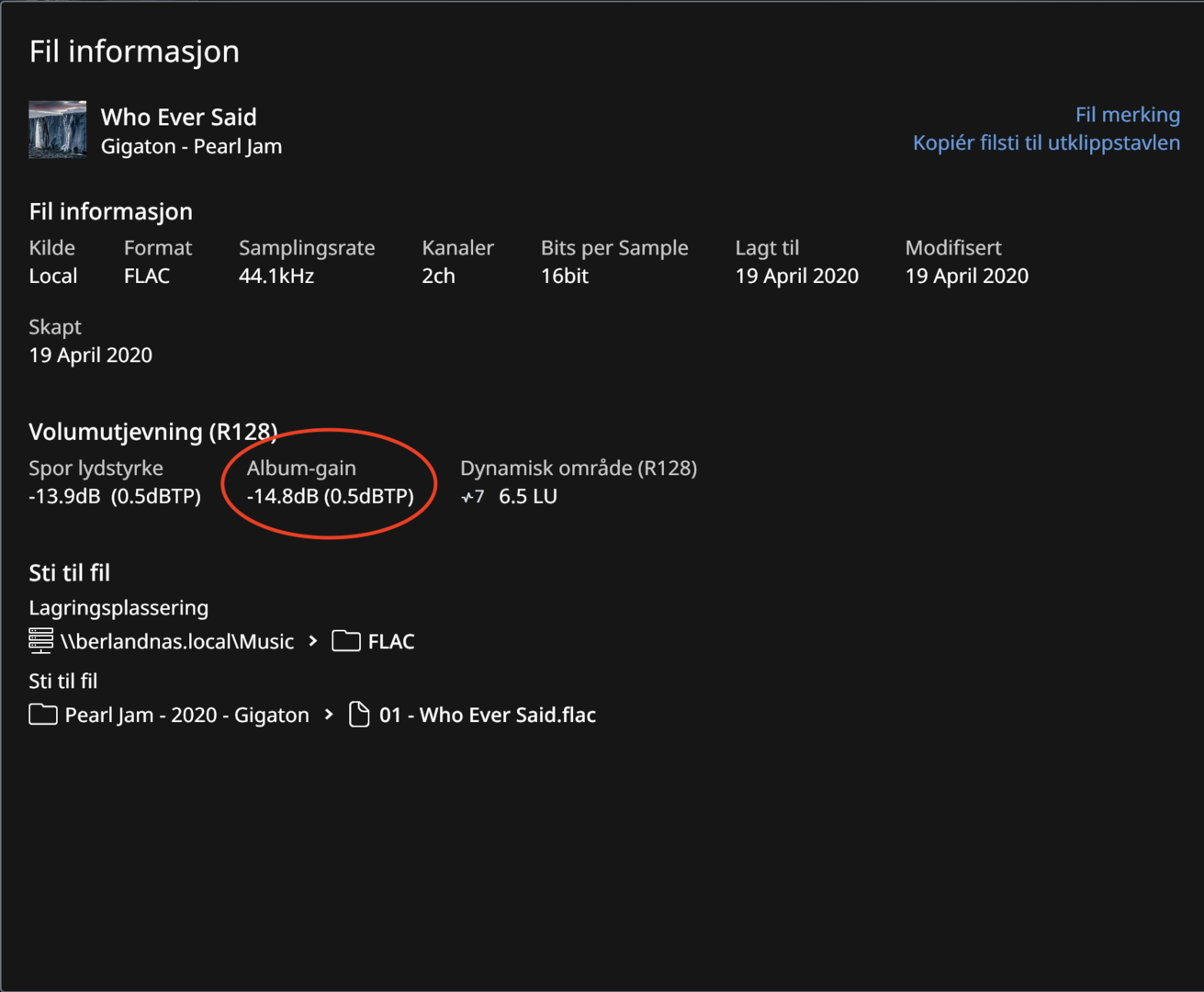Click the NAS server icon beside \\berlandnas.local\Music

tap(40, 640)
